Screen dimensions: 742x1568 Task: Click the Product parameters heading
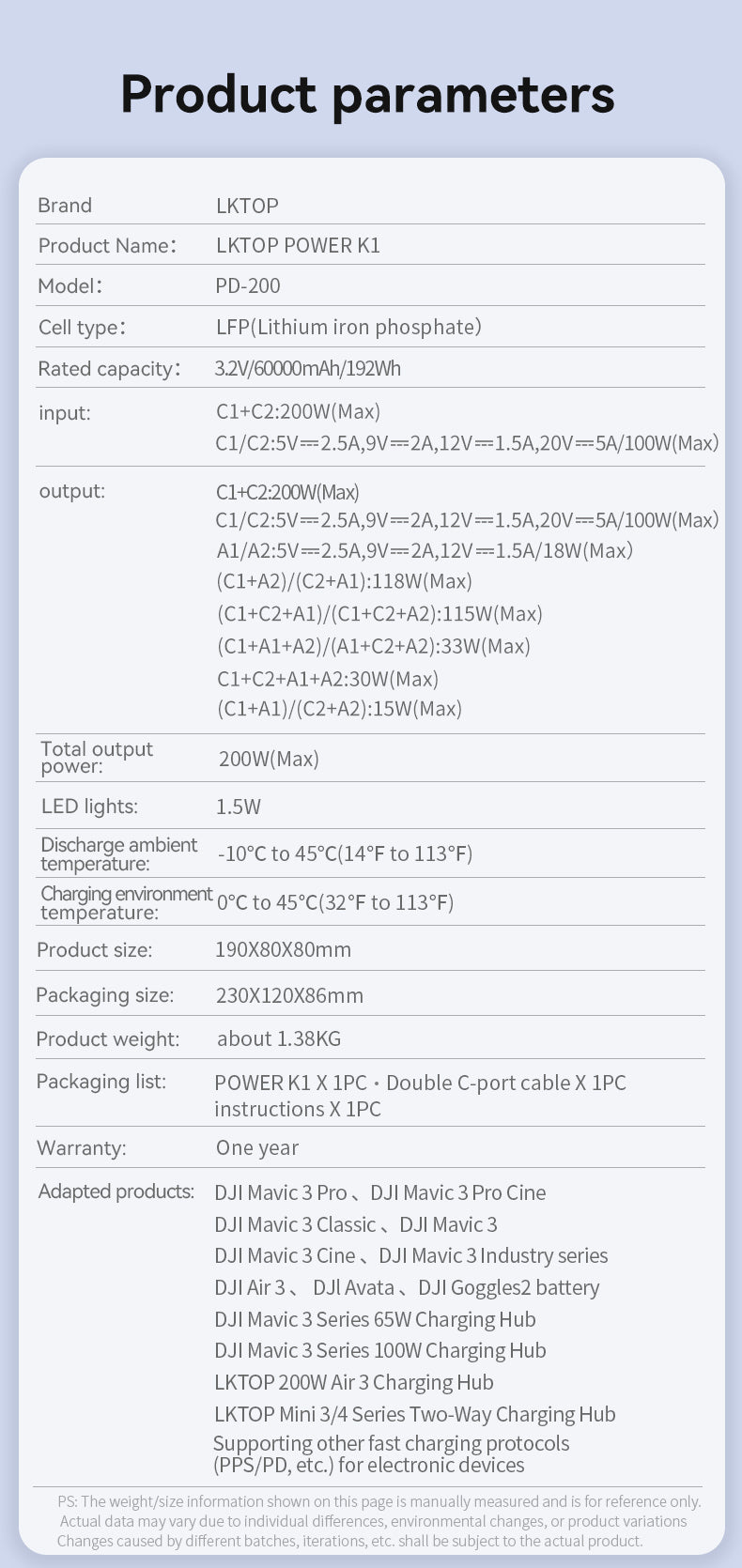367,95
